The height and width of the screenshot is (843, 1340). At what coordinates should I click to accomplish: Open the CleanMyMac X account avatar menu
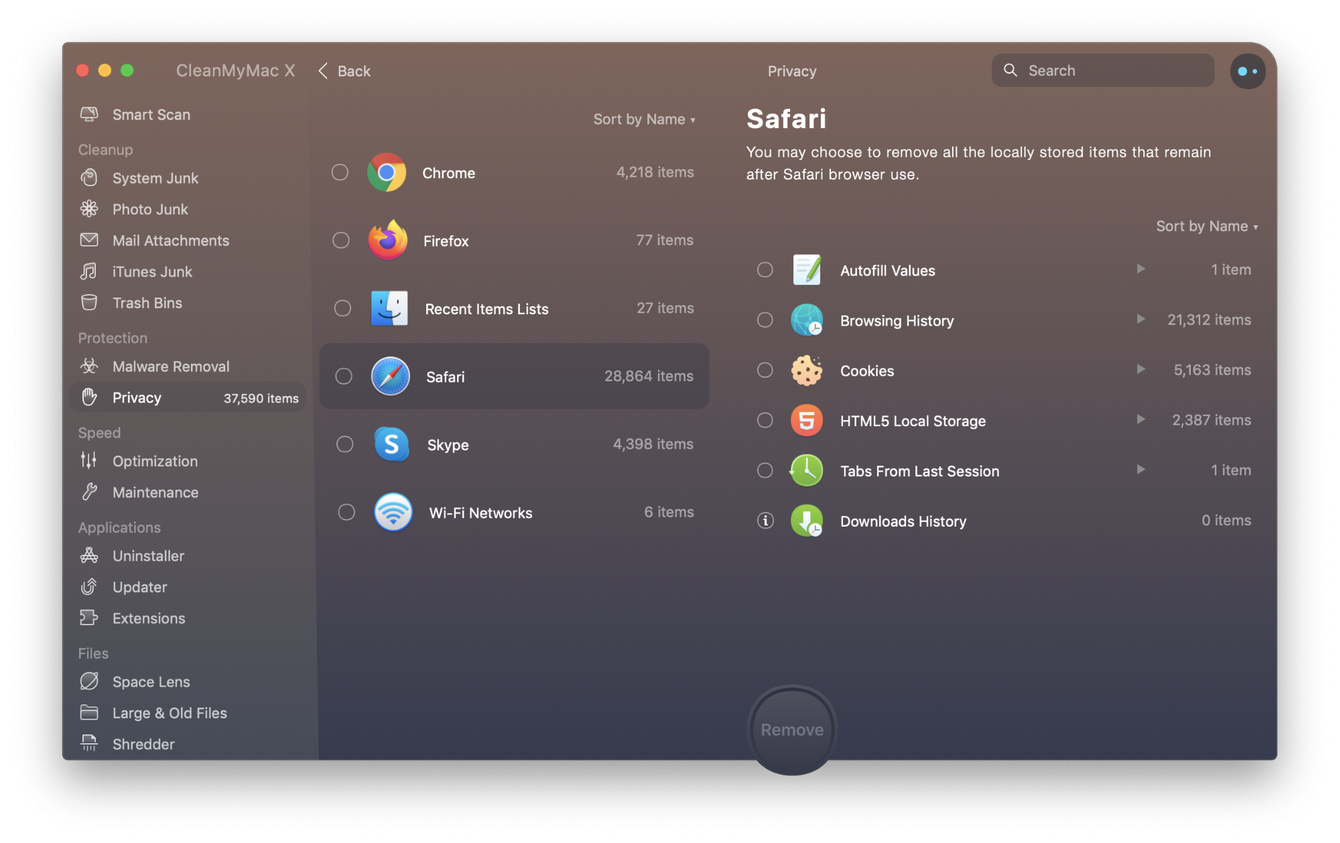[x=1248, y=71]
